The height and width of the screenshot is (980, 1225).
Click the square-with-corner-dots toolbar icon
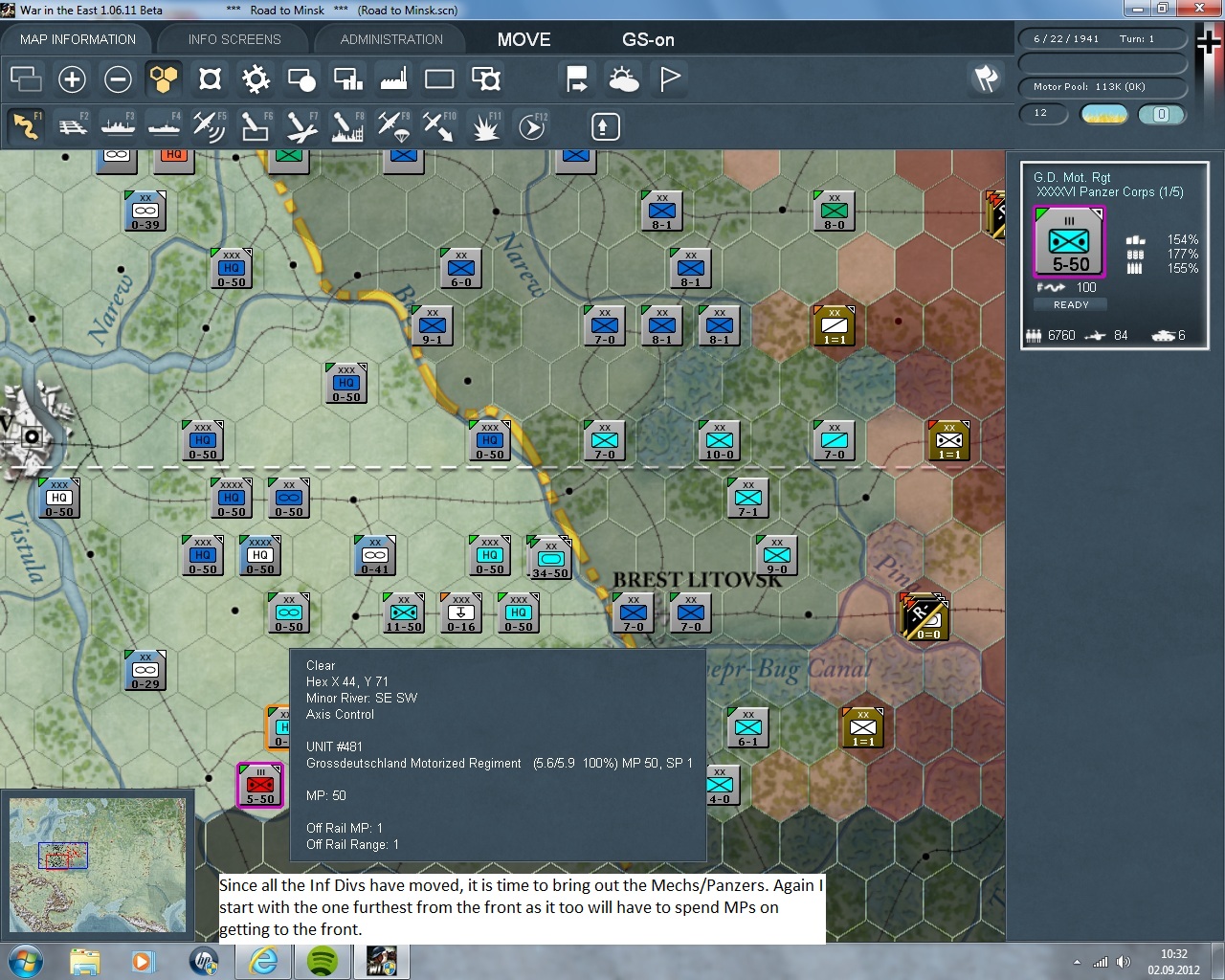[x=210, y=78]
